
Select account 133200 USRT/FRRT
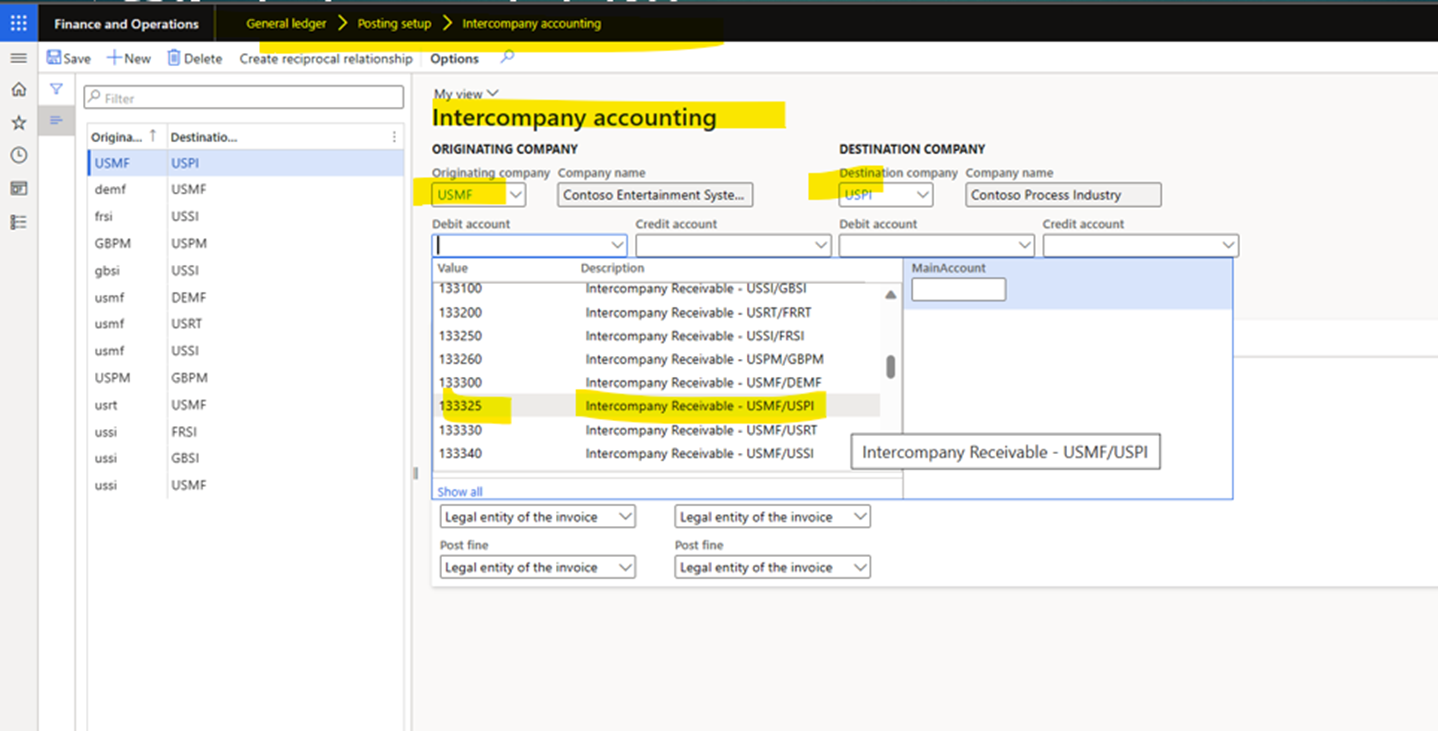[657, 312]
